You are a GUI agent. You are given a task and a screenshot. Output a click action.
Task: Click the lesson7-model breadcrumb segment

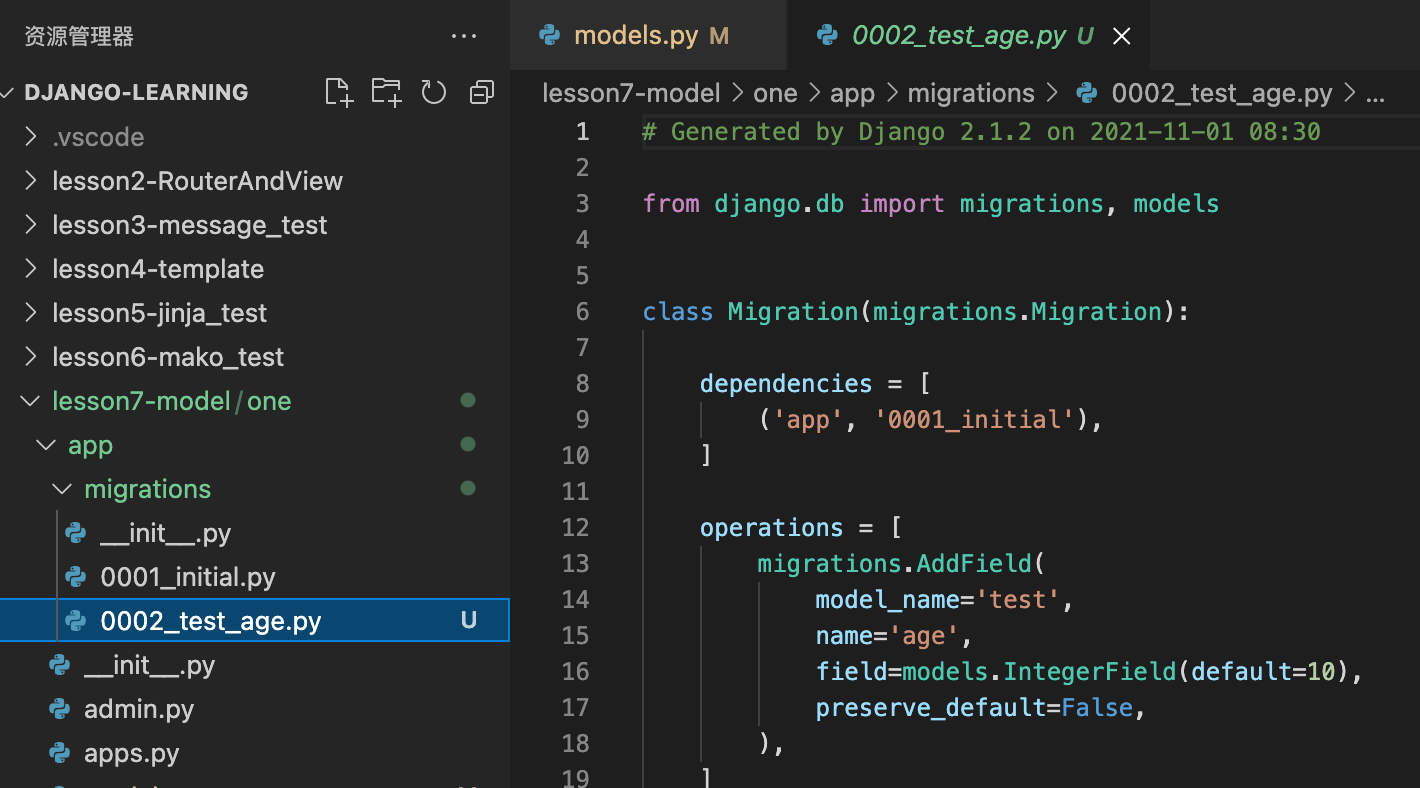[x=631, y=94]
